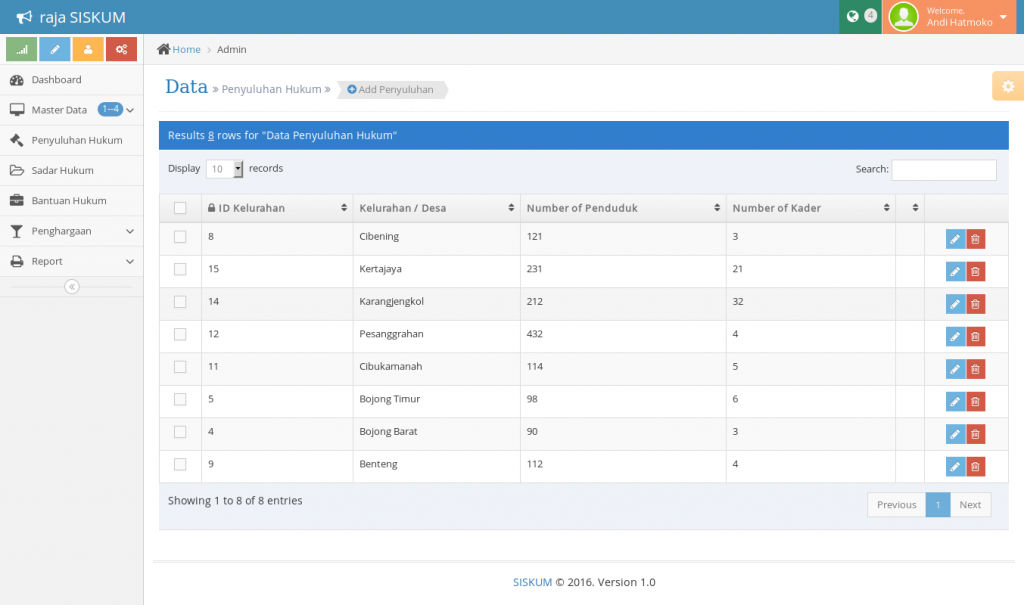The image size is (1024, 605).
Task: Tick the checkbox for Karangjengkol row
Action: click(180, 302)
